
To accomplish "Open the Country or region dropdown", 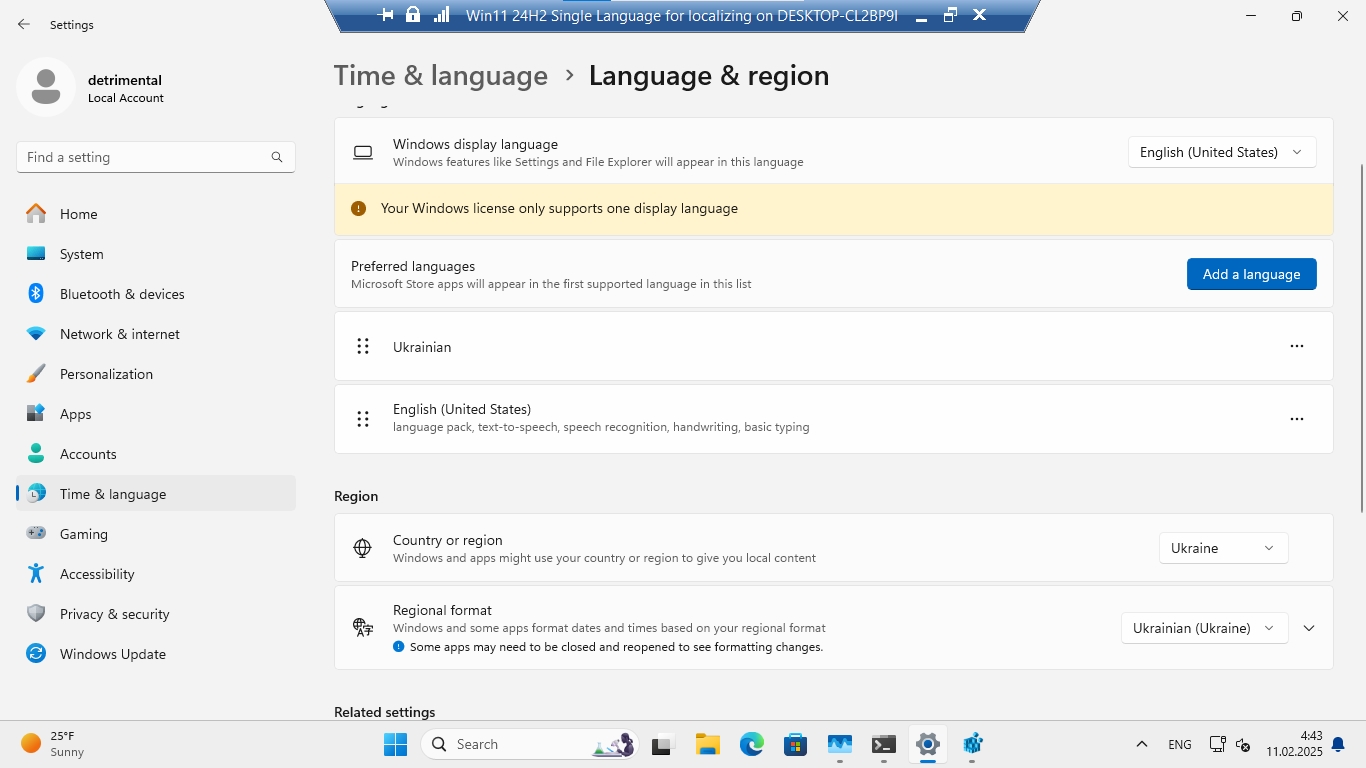I will 1222,548.
